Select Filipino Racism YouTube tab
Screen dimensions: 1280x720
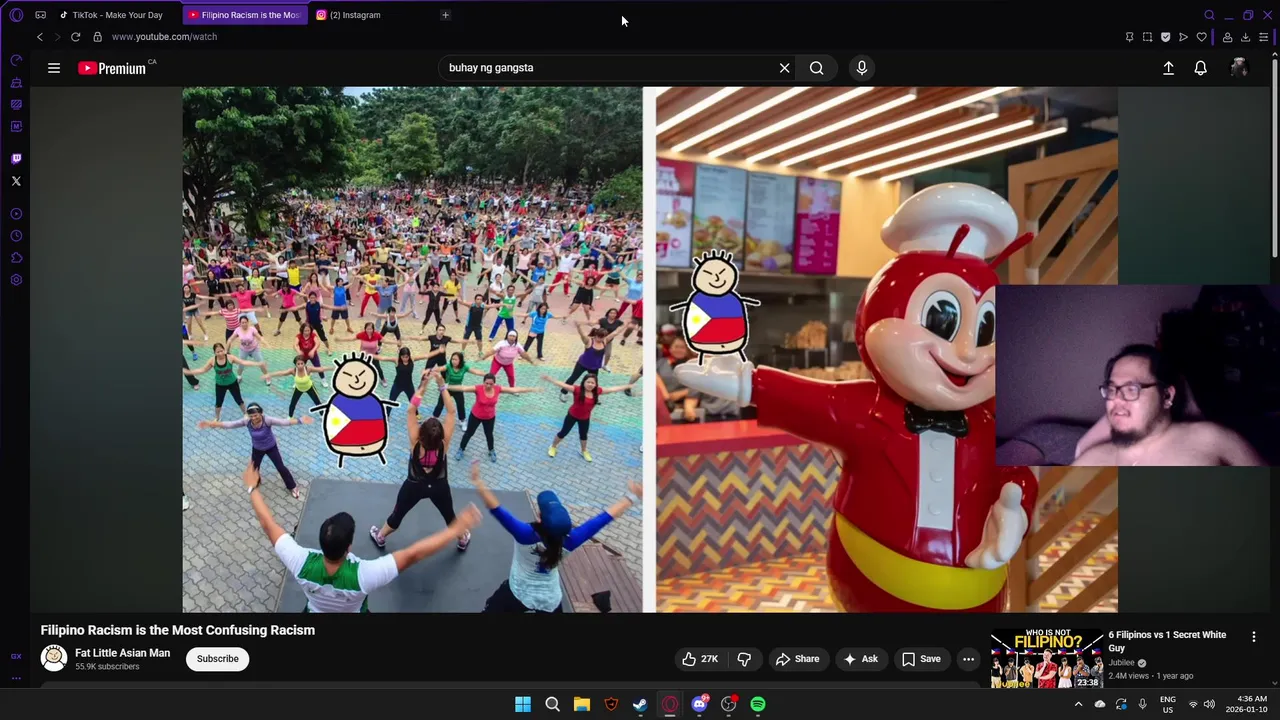246,15
